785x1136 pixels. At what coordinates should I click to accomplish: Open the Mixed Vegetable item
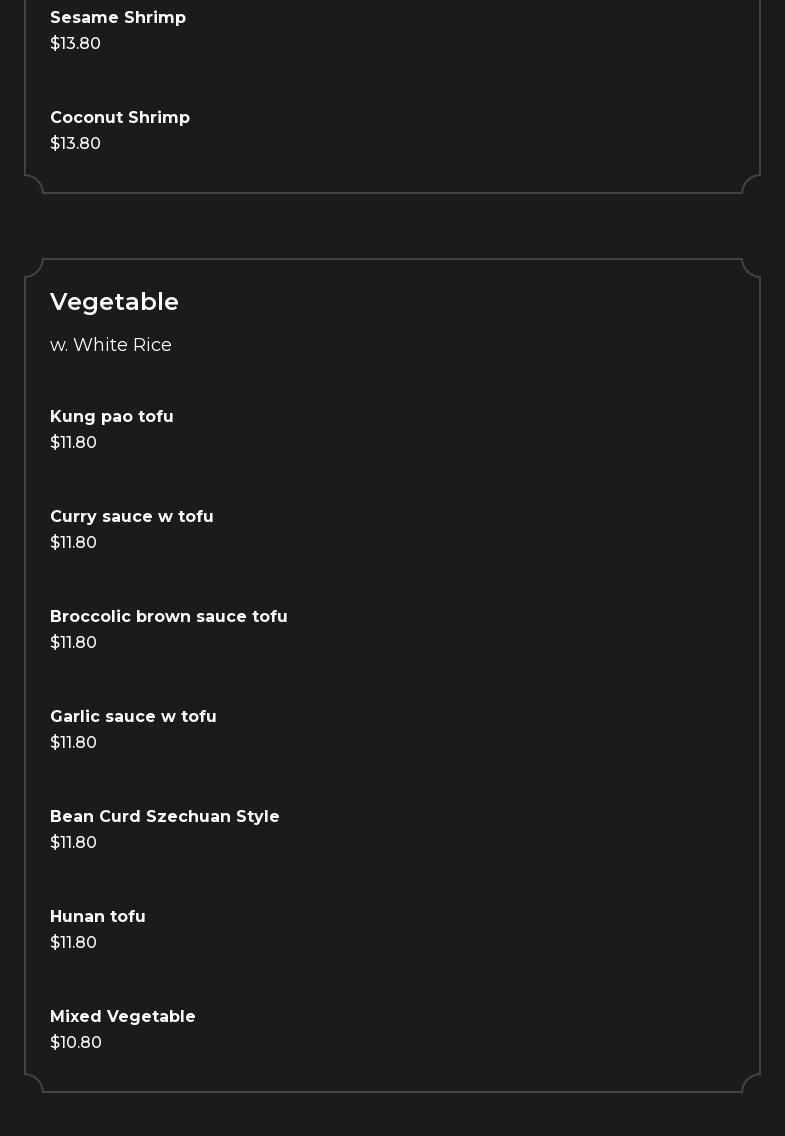point(123,1017)
